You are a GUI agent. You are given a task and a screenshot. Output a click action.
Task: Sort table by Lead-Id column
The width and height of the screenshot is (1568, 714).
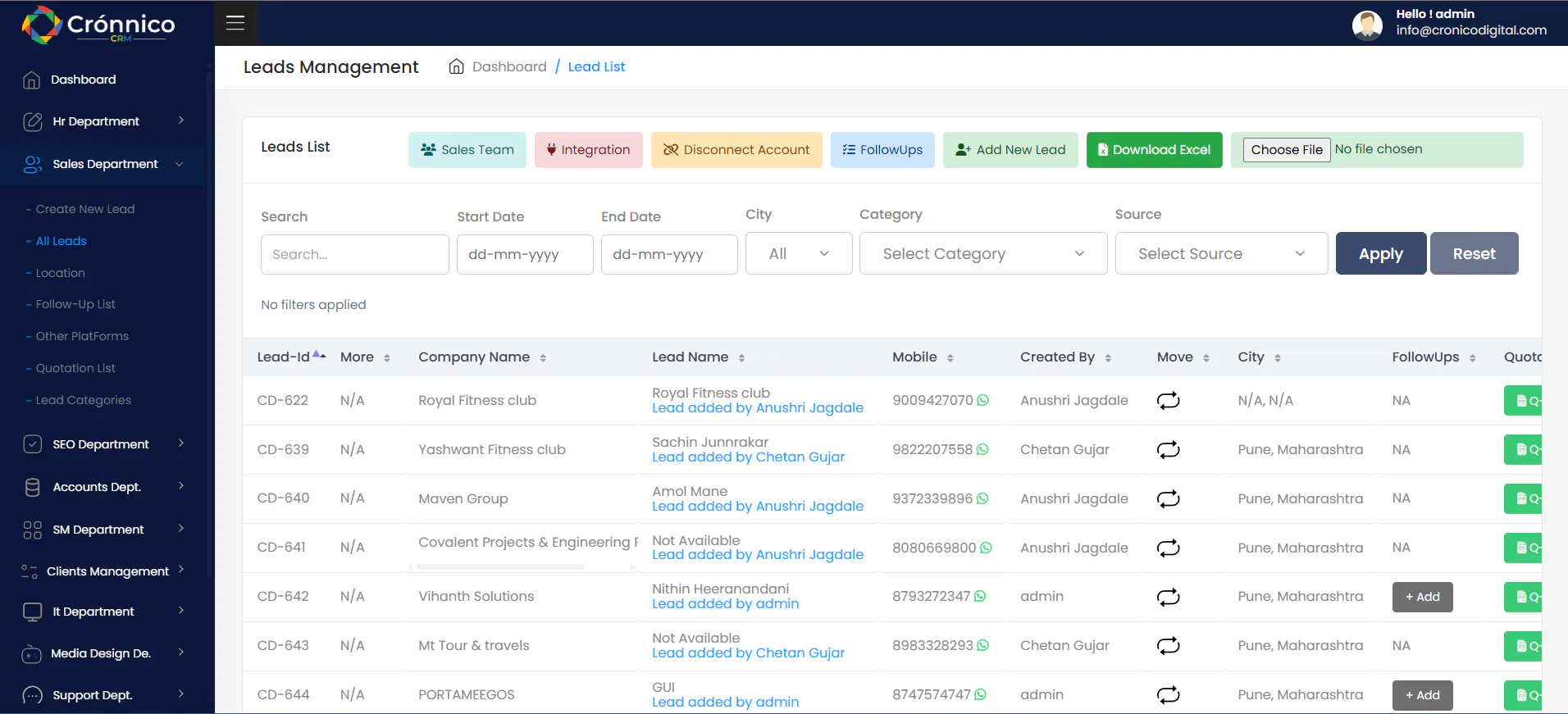(x=291, y=357)
